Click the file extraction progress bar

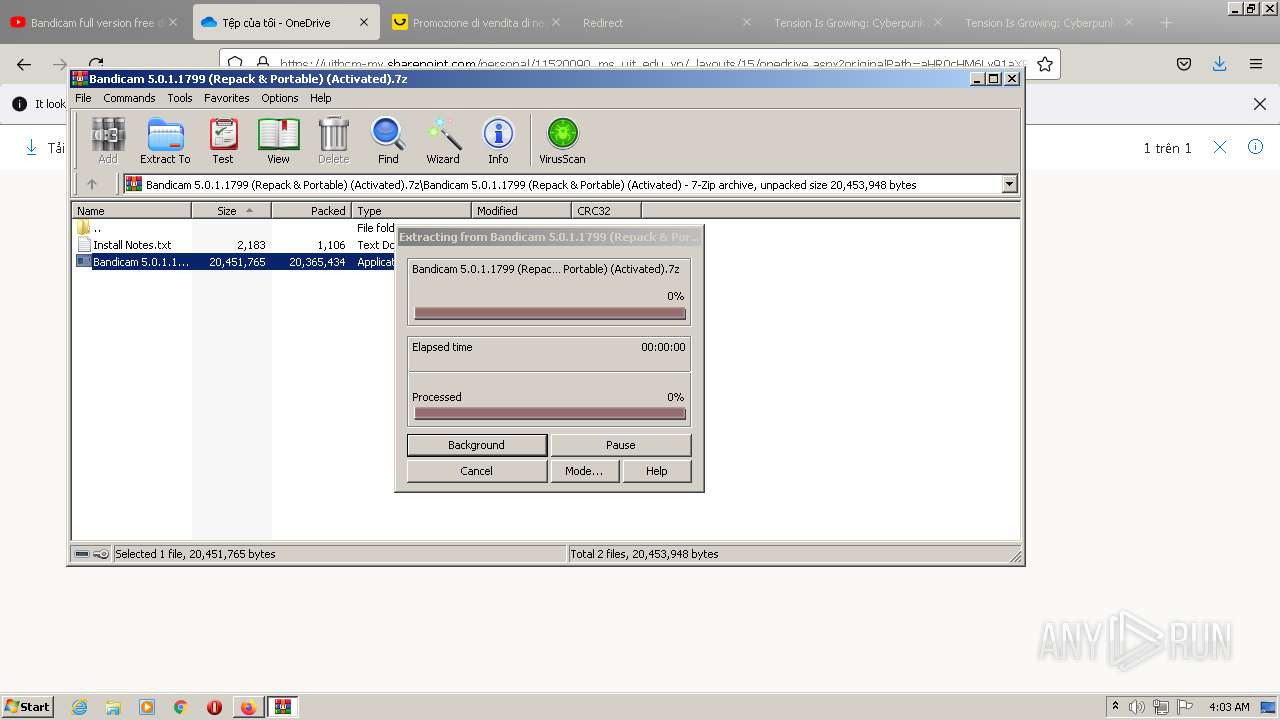(x=550, y=313)
